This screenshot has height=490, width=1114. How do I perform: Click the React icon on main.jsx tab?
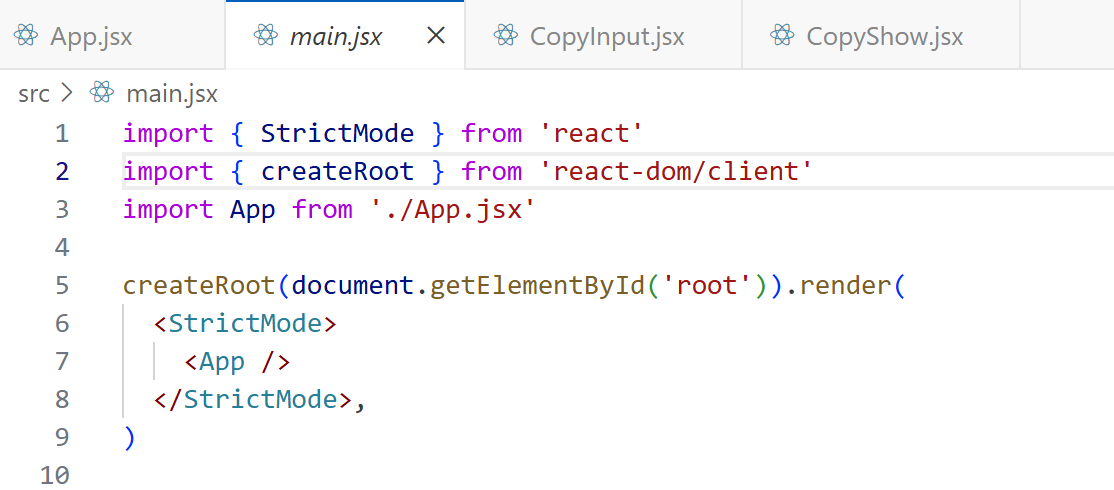pos(266,35)
